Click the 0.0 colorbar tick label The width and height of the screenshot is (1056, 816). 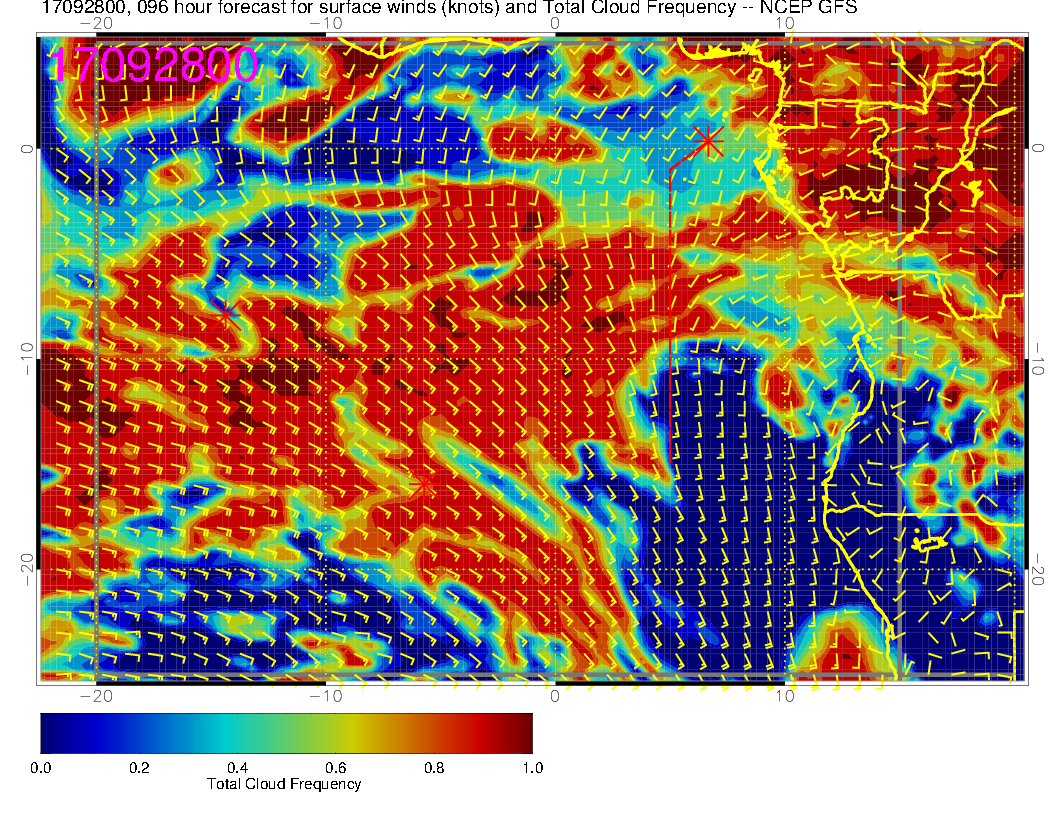41,768
